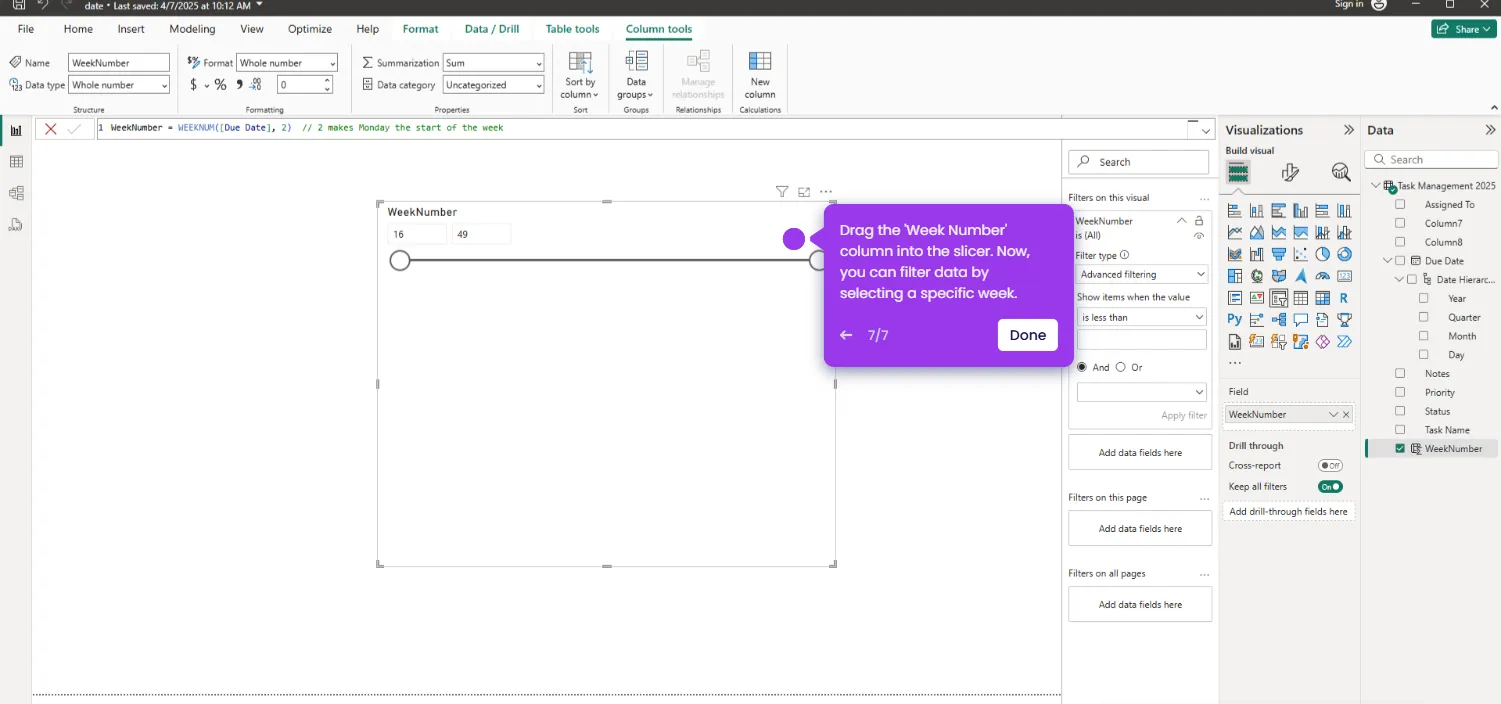Choose the KPI visual
Screen dimensions: 1501x704
[1257, 298]
